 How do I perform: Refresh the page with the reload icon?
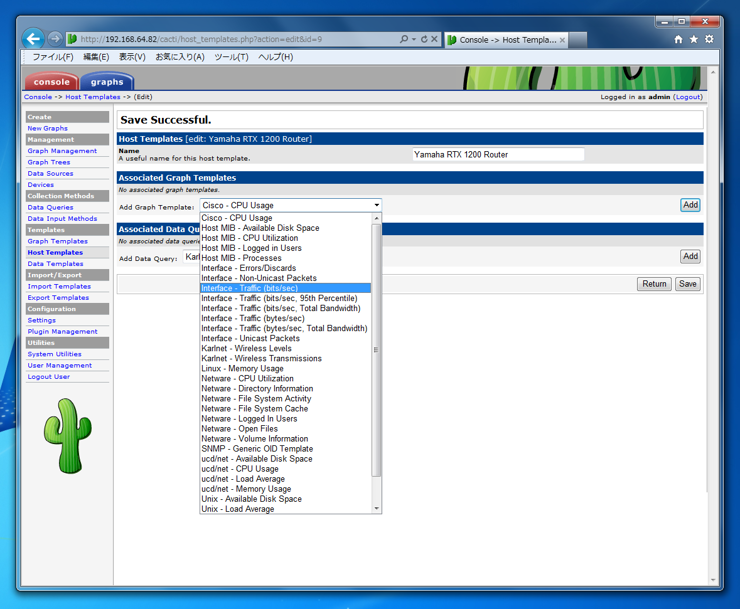pyautogui.click(x=424, y=39)
